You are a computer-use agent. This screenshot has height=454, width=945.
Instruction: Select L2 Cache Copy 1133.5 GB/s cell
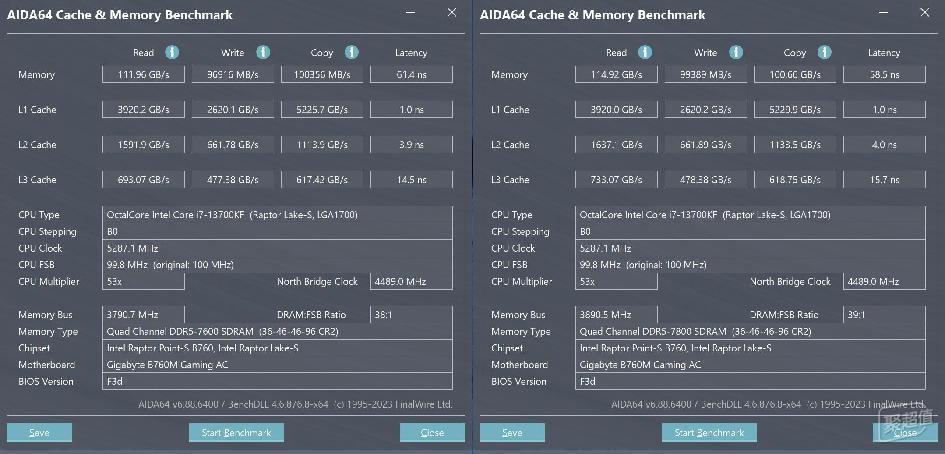click(795, 145)
